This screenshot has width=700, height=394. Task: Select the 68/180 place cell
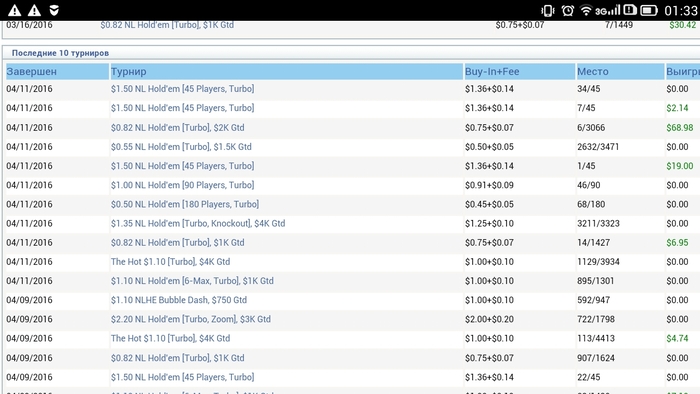click(x=591, y=204)
